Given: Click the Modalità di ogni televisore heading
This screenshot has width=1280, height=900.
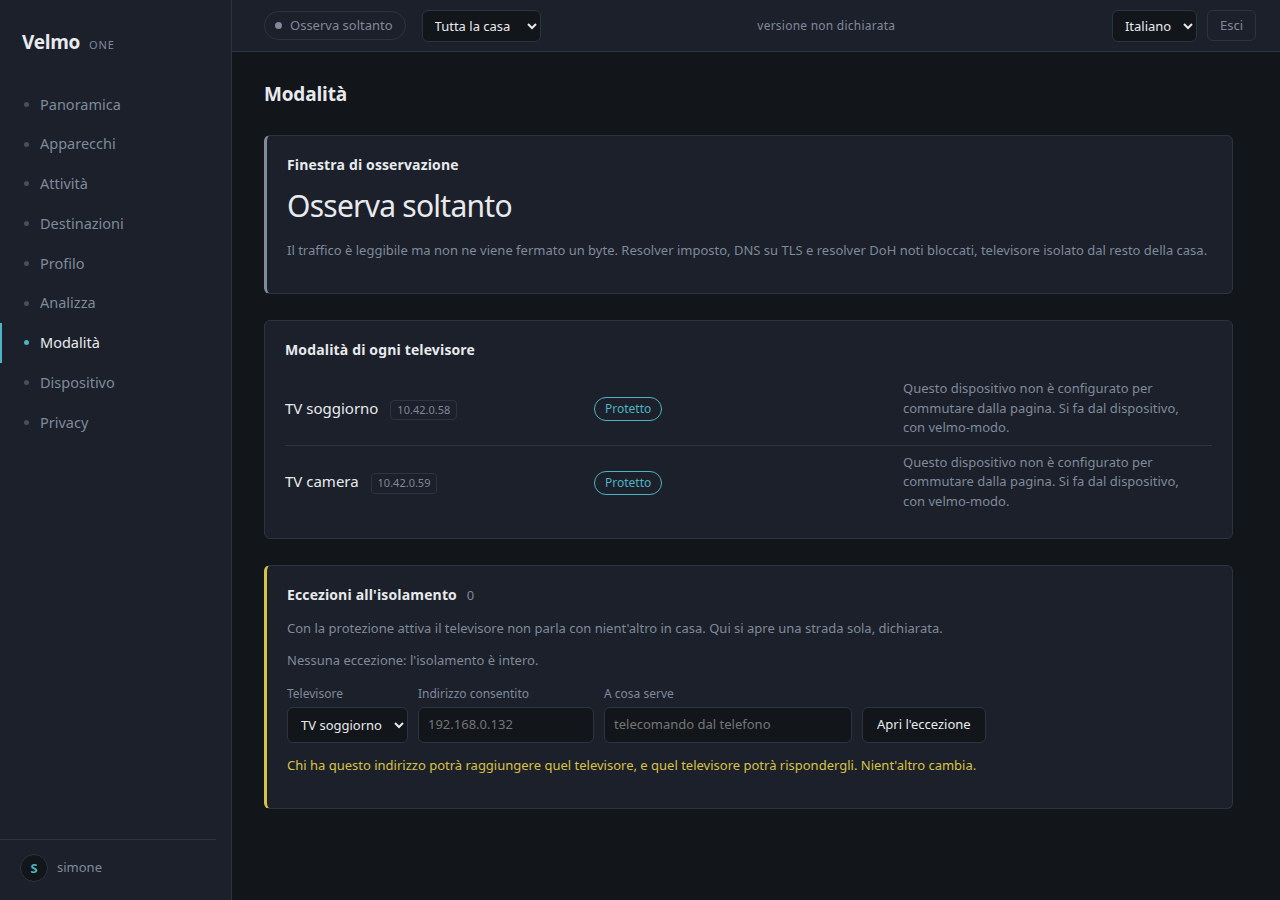Looking at the screenshot, I should 380,350.
